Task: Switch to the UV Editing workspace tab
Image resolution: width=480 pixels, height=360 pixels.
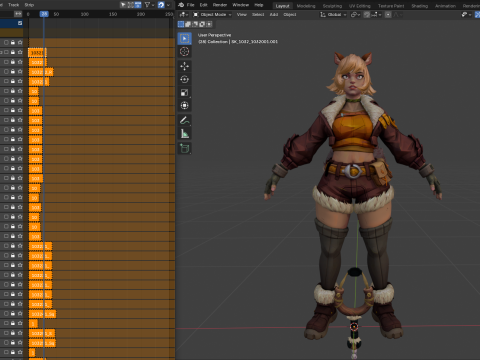Action: point(360,6)
